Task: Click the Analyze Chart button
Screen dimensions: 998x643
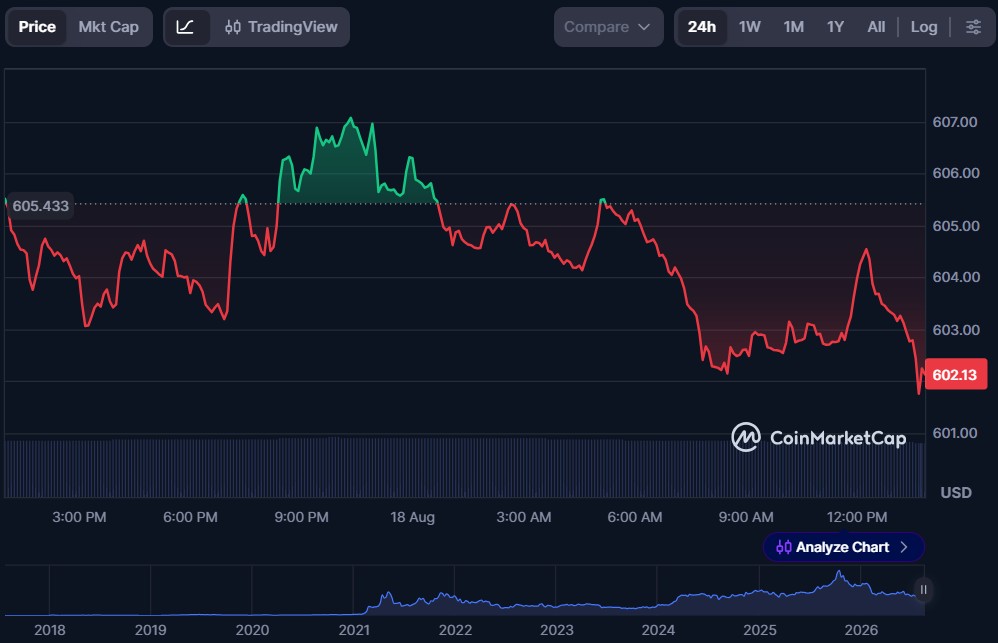Action: pos(843,547)
